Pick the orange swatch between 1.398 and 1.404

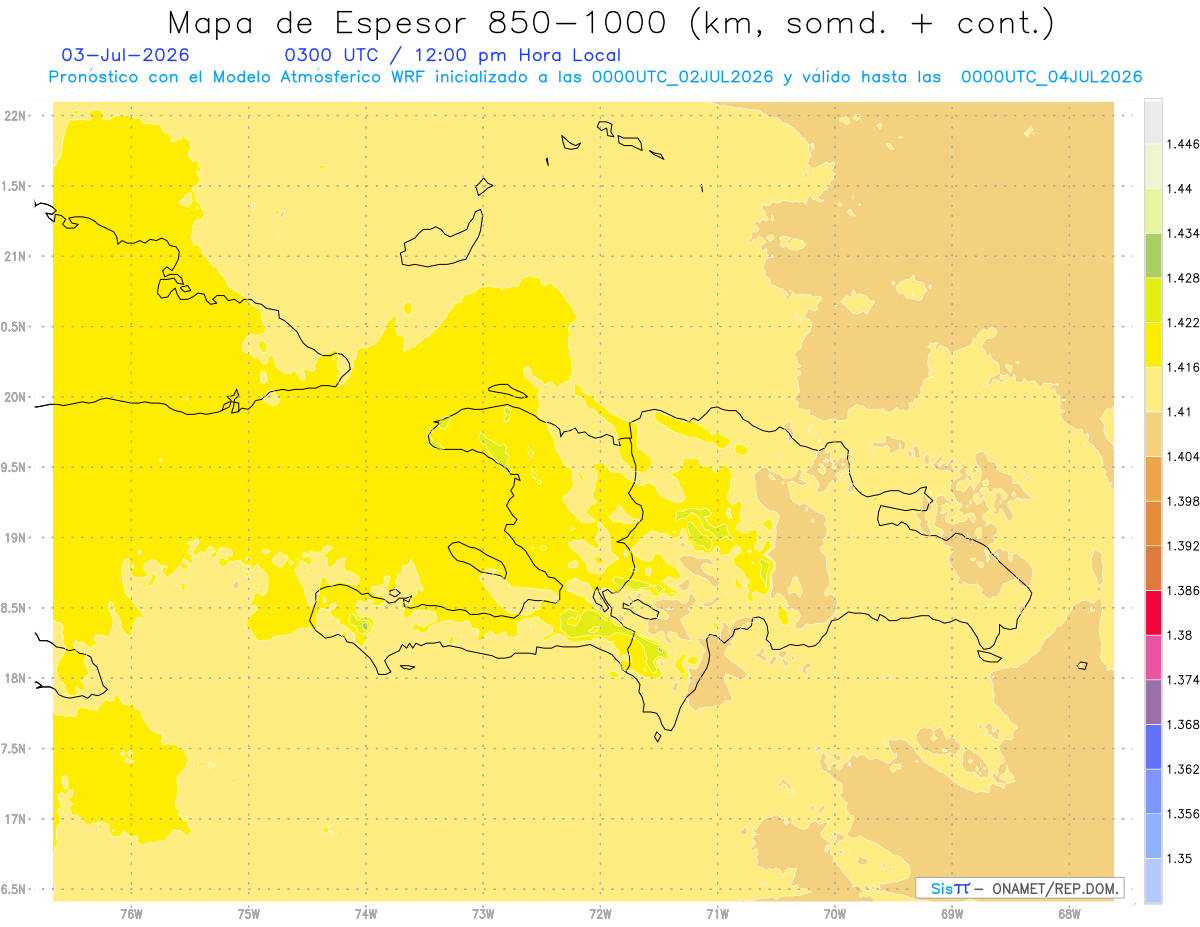(x=1153, y=478)
